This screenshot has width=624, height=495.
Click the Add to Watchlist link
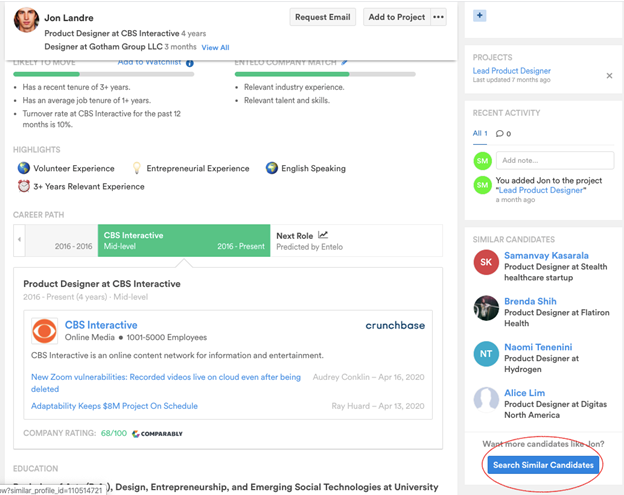[150, 62]
